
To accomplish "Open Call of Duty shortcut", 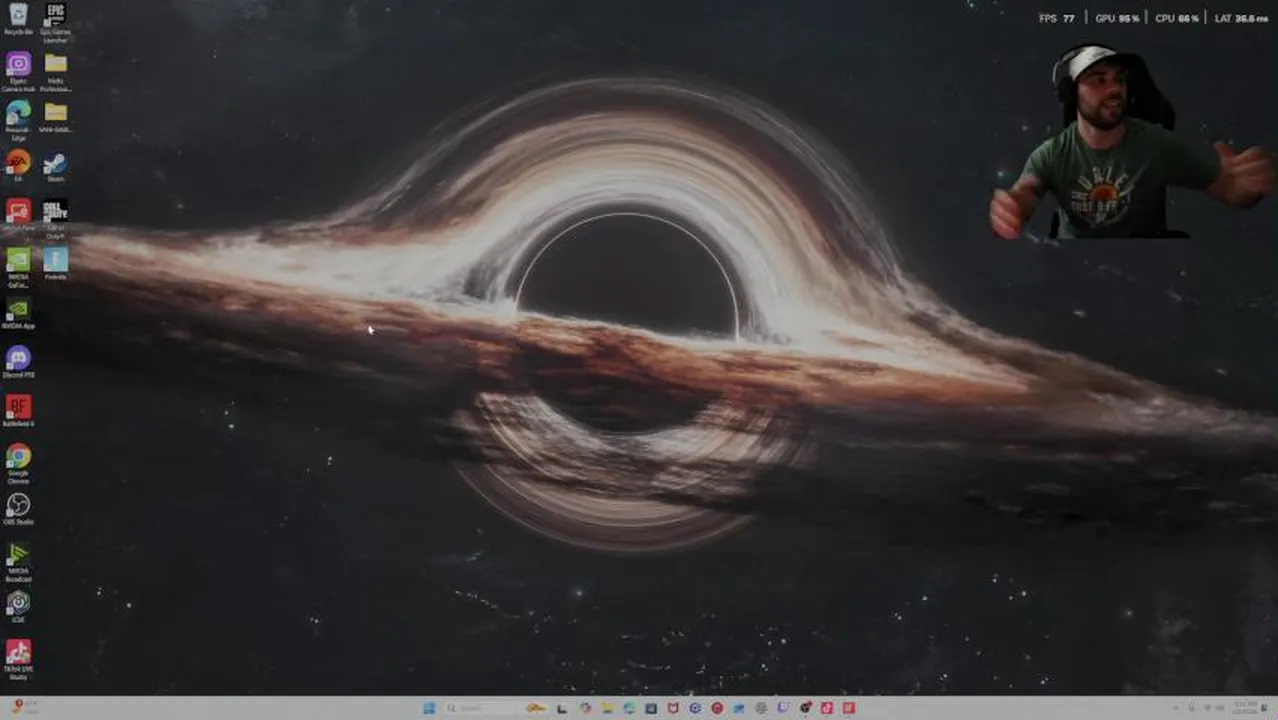I will pyautogui.click(x=55, y=218).
